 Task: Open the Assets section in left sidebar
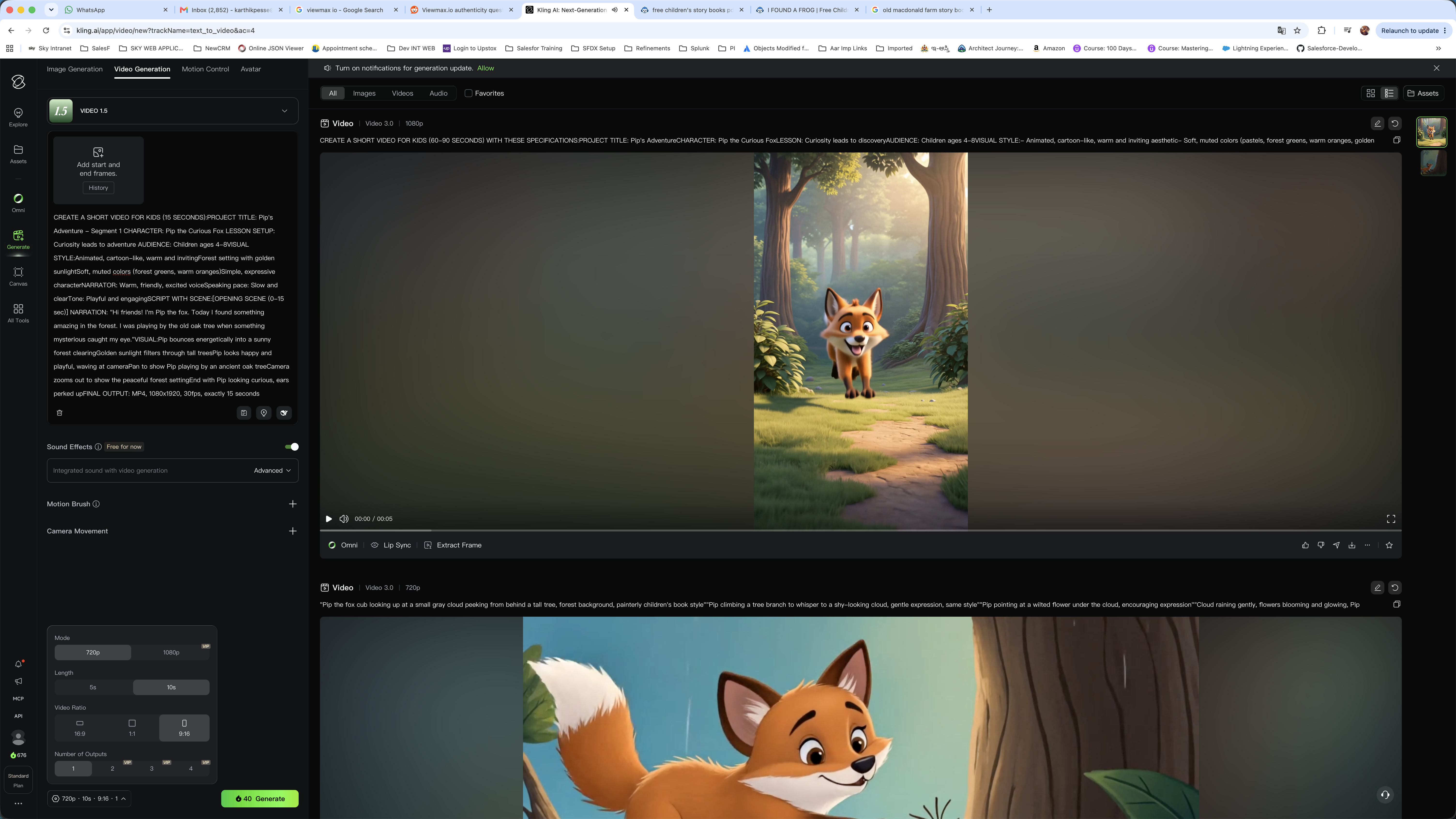coord(18,154)
